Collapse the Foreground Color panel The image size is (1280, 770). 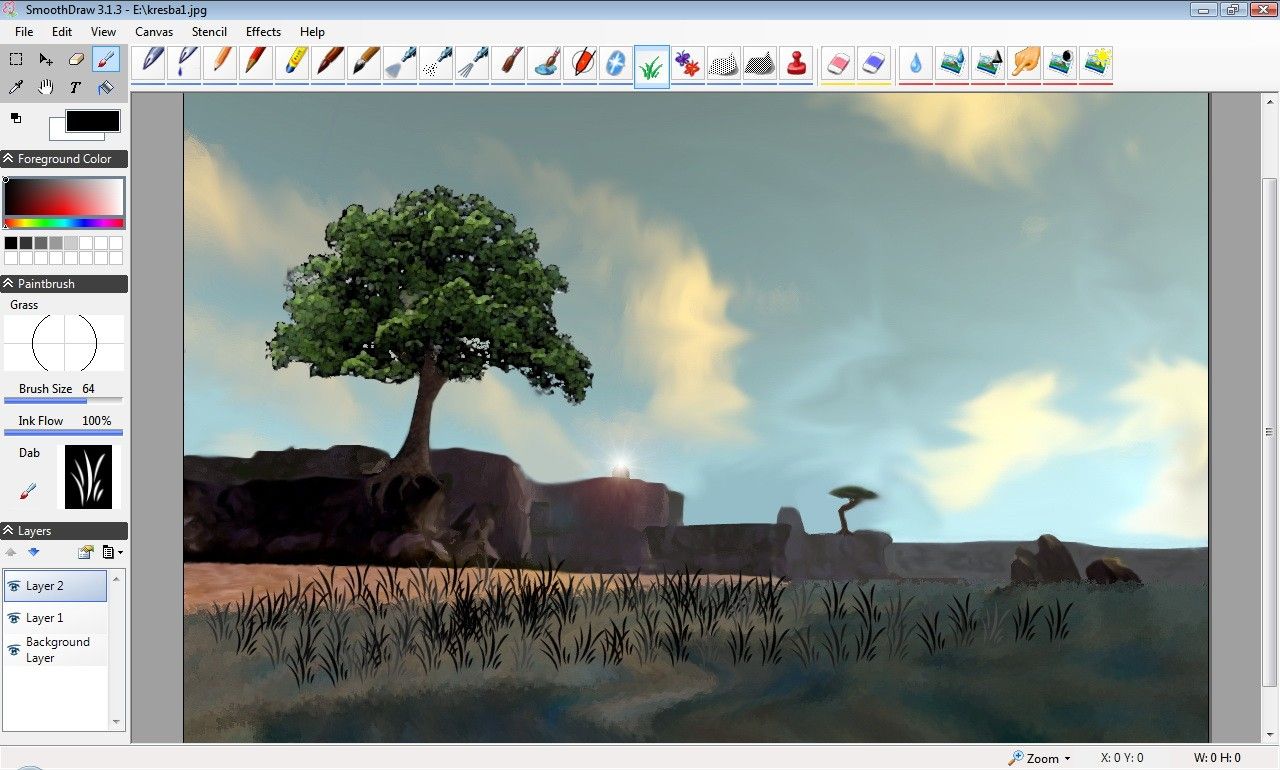coord(9,158)
